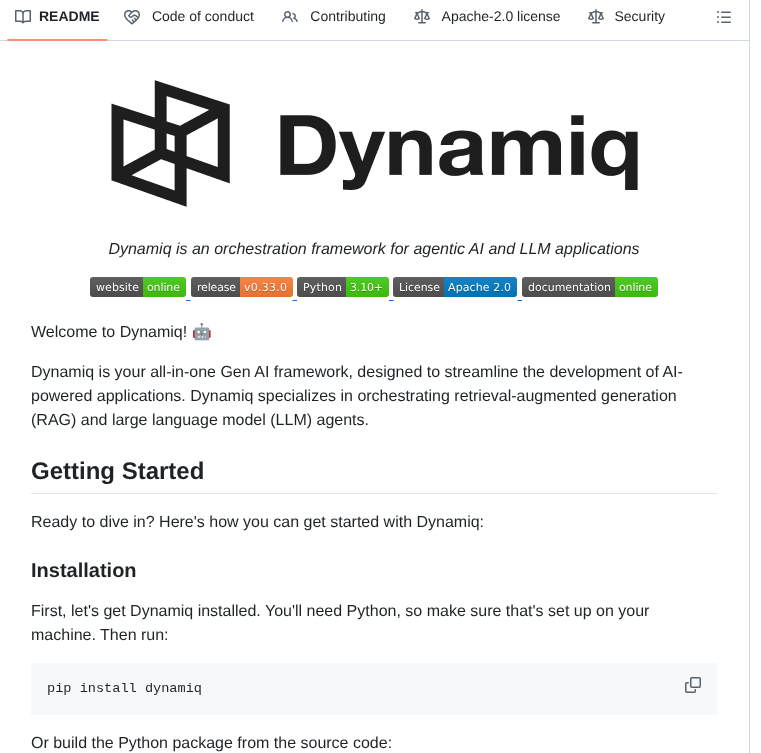Click the README book icon
Image resolution: width=761 pixels, height=753 pixels.
(23, 16)
